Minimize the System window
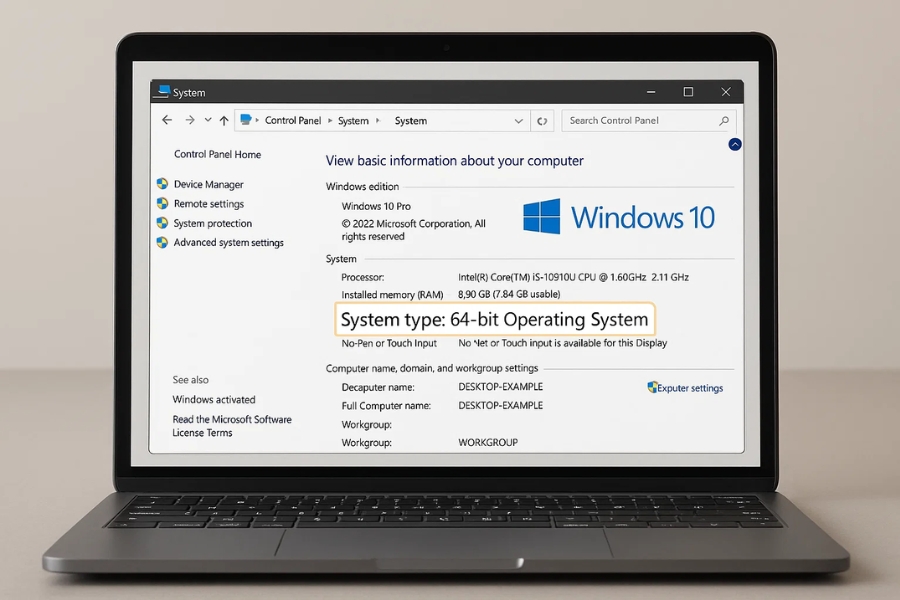The height and width of the screenshot is (600, 900). (x=651, y=92)
